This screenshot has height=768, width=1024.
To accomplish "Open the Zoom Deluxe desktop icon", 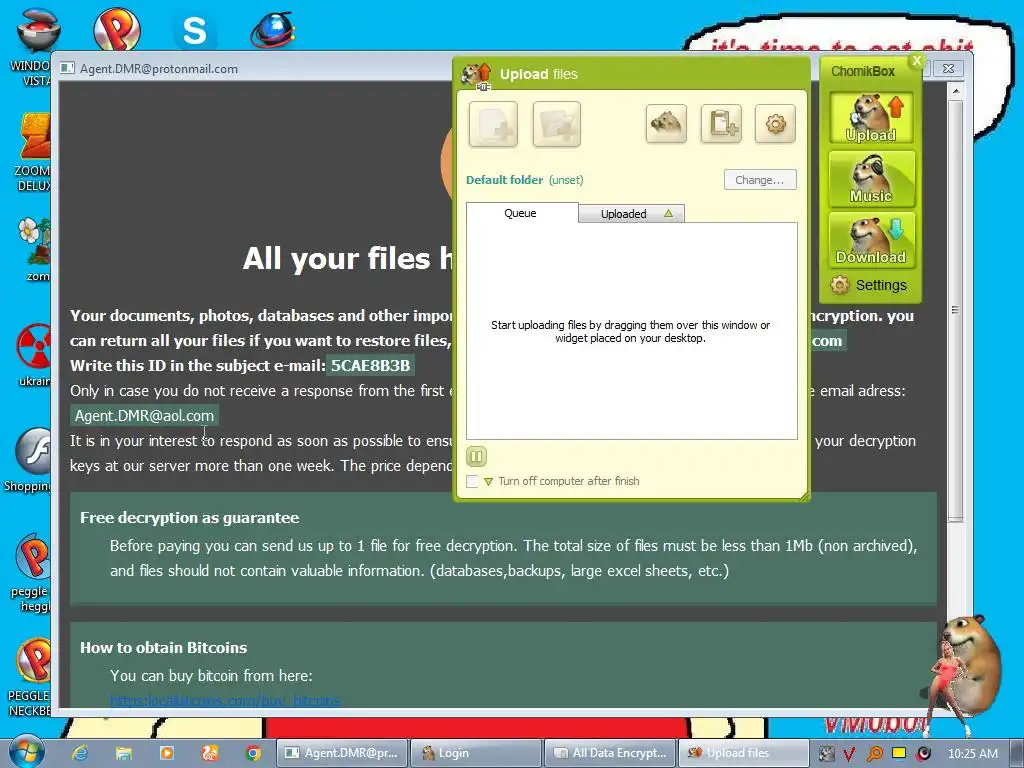I will point(34,152).
